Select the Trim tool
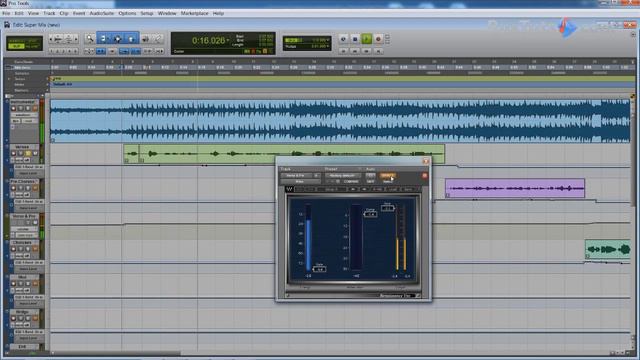The height and width of the screenshot is (360, 640). click(103, 39)
